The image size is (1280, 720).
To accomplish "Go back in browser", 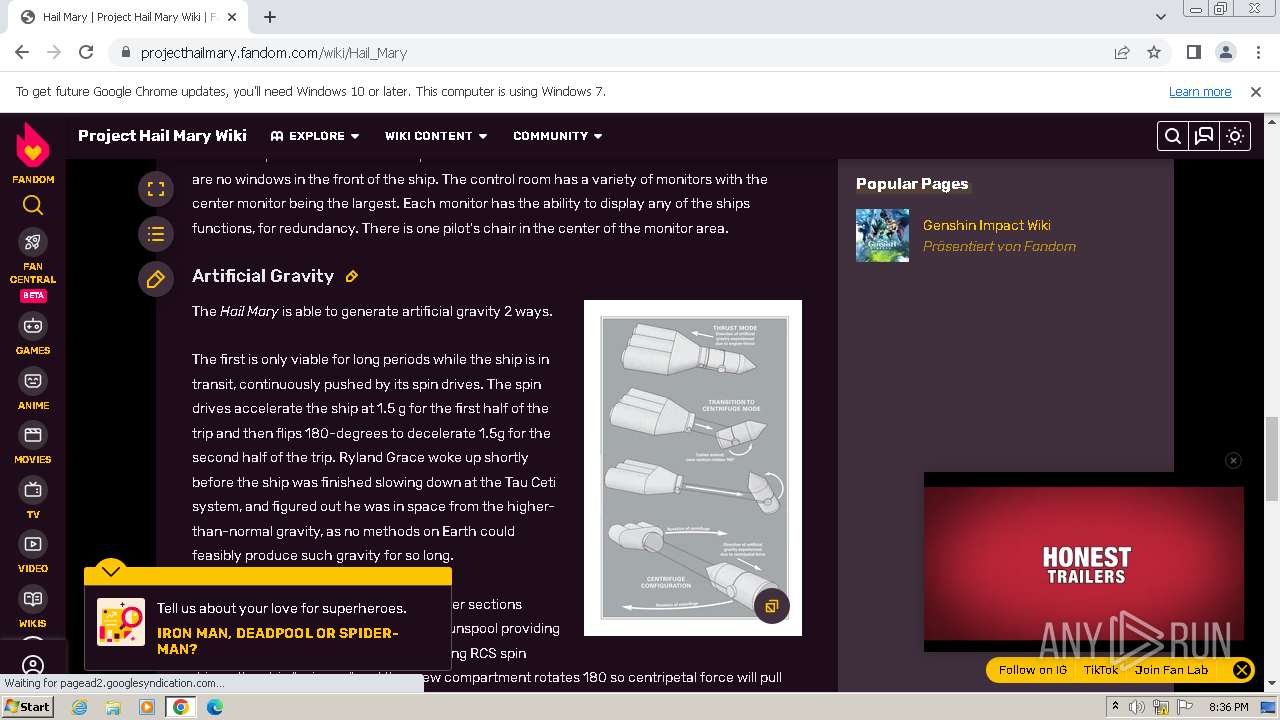I will coord(22,52).
